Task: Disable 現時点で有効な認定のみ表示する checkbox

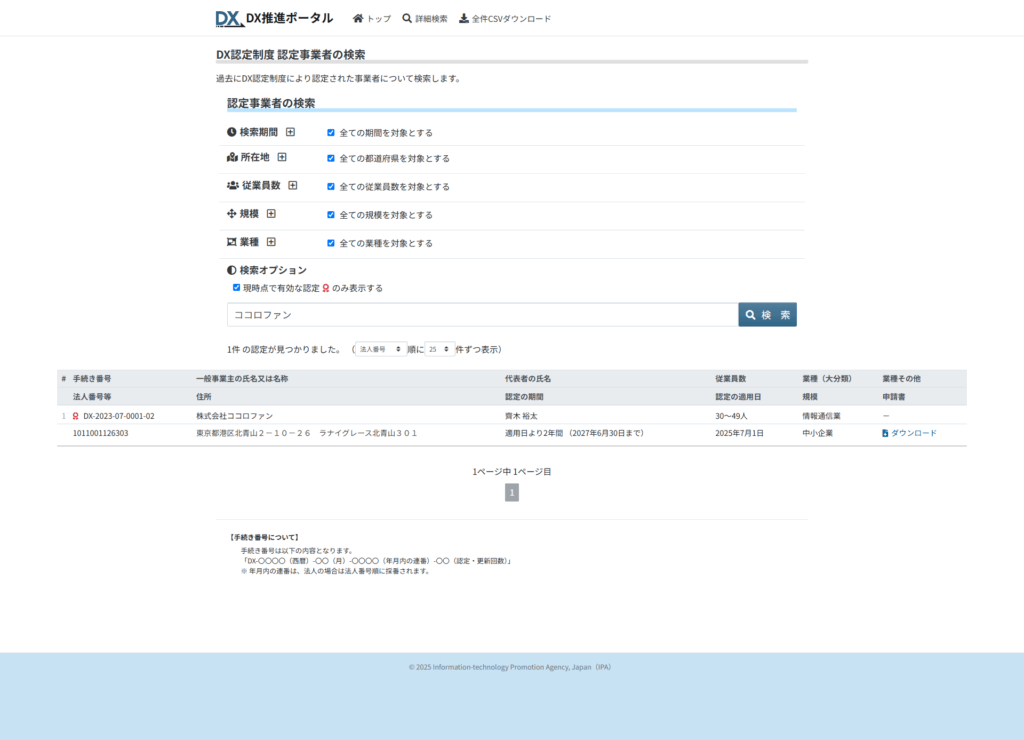Action: tap(237, 287)
